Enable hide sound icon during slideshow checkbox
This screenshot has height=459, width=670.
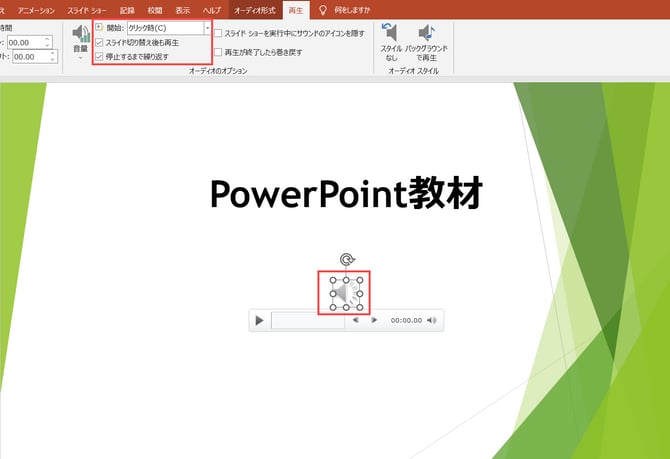[219, 33]
